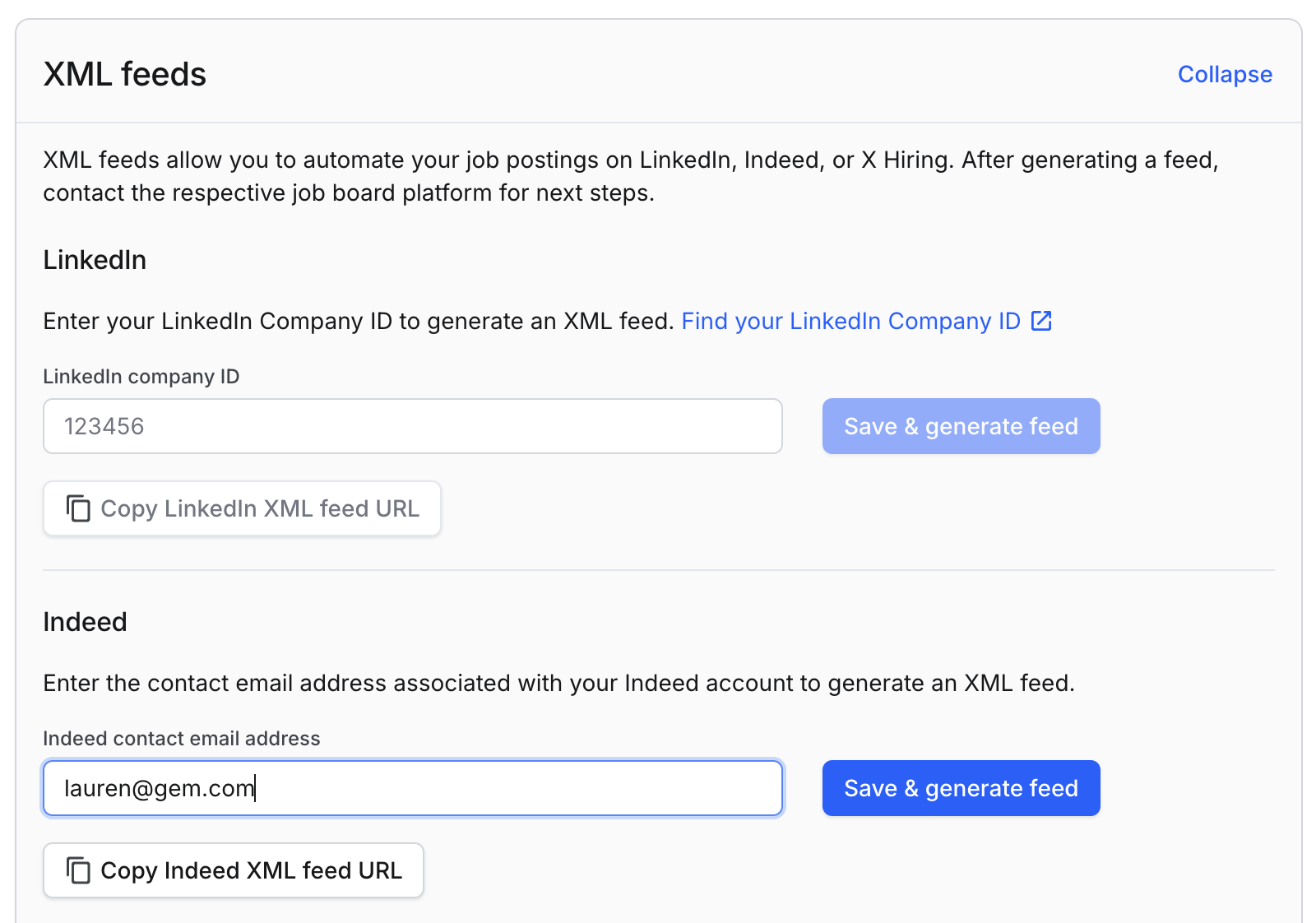Screen dimensions: 1316x923
Task: Click copy icon in Indeed feed URL button
Action: pyautogui.click(x=78, y=870)
